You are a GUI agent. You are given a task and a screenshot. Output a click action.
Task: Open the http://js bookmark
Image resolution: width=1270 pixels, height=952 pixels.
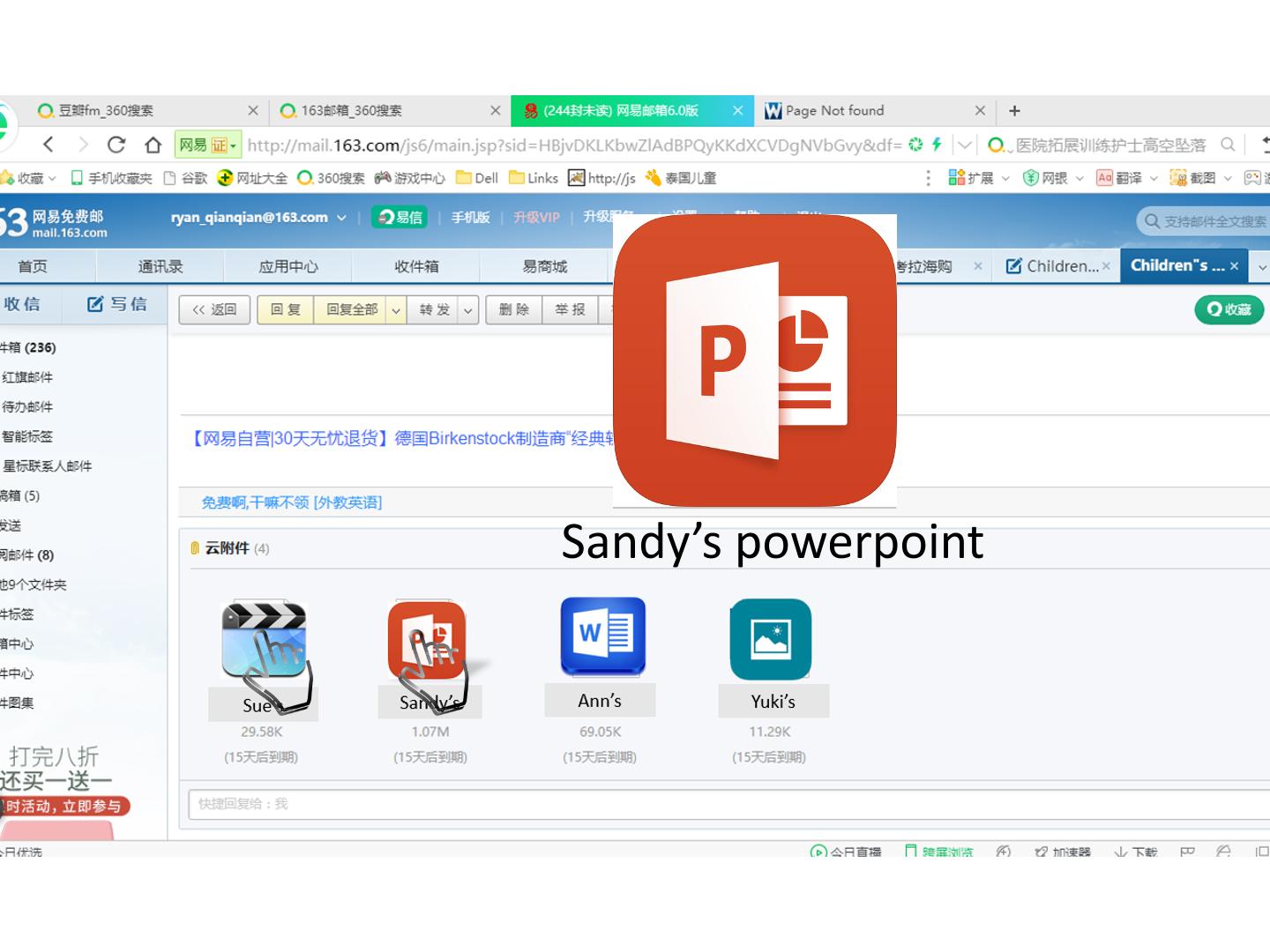[x=601, y=178]
